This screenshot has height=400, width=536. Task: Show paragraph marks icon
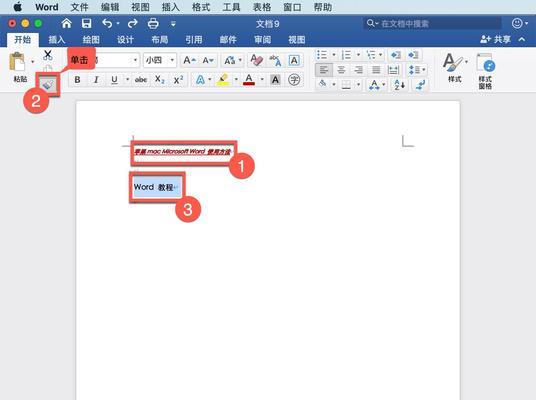pos(420,84)
